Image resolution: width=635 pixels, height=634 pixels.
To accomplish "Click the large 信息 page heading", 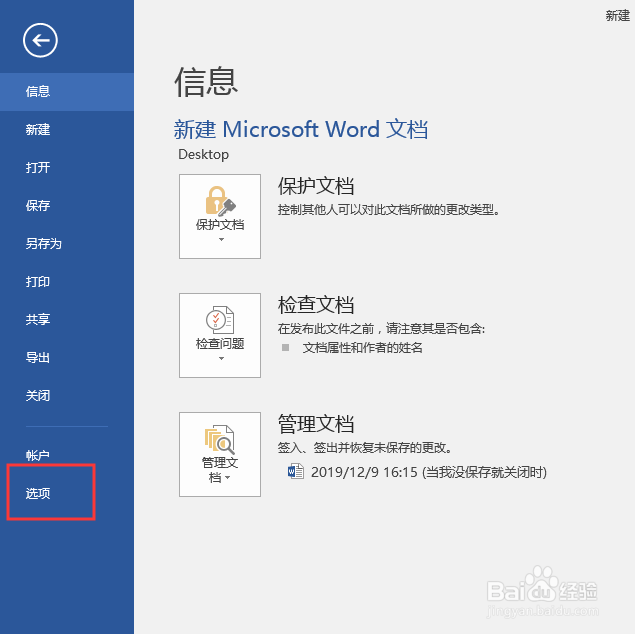I will (x=206, y=82).
